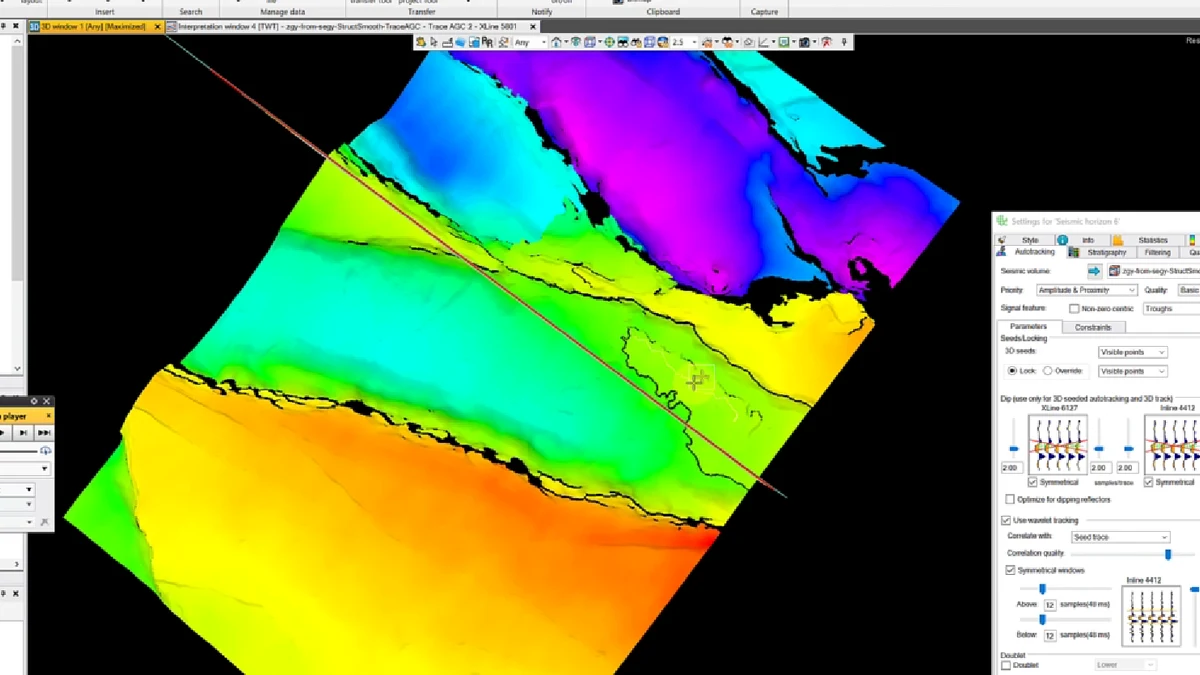
Task: Click the face-mask icon in window toolbar
Action: pyautogui.click(x=729, y=42)
